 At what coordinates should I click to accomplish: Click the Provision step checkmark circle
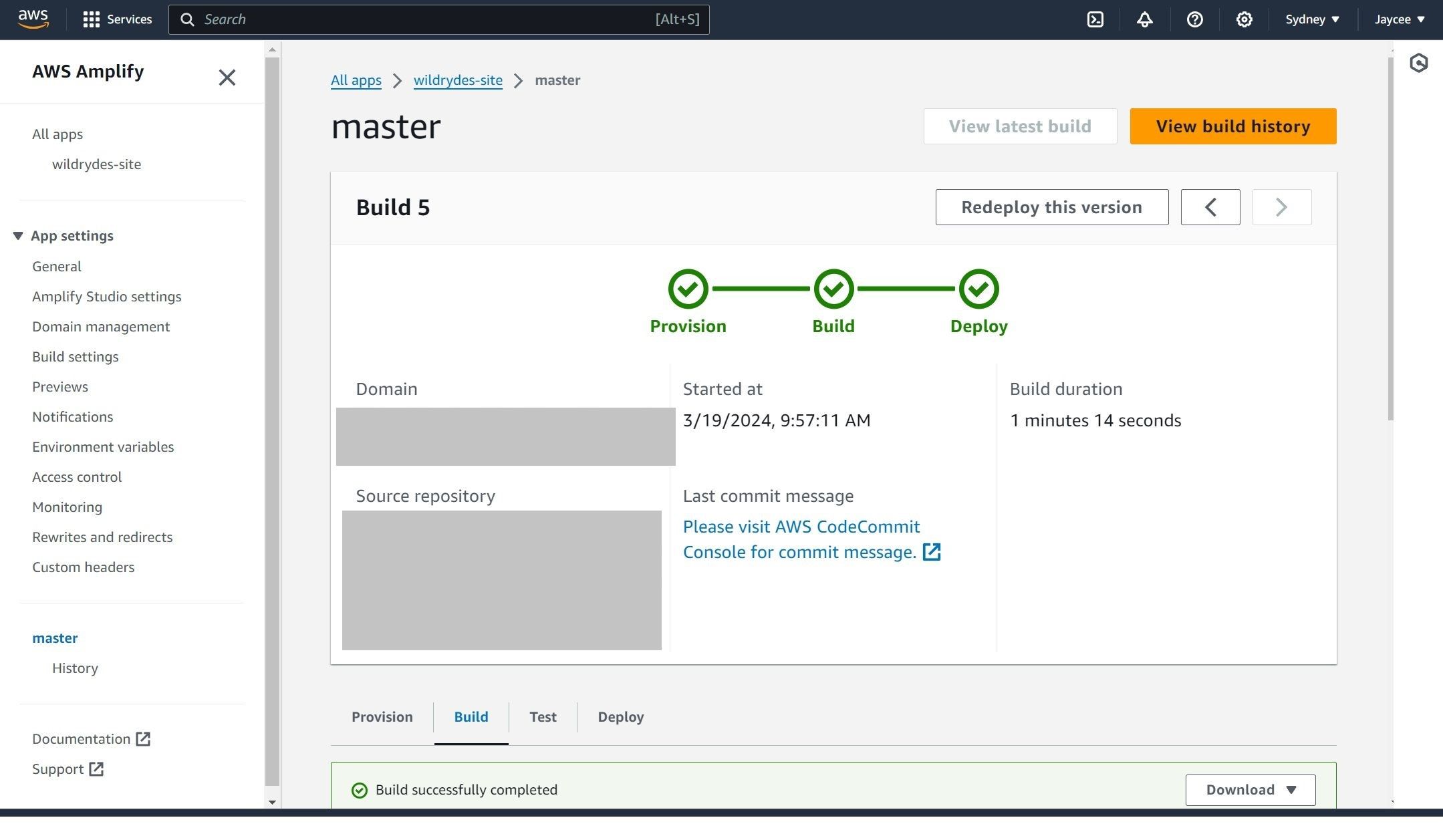pyautogui.click(x=688, y=289)
